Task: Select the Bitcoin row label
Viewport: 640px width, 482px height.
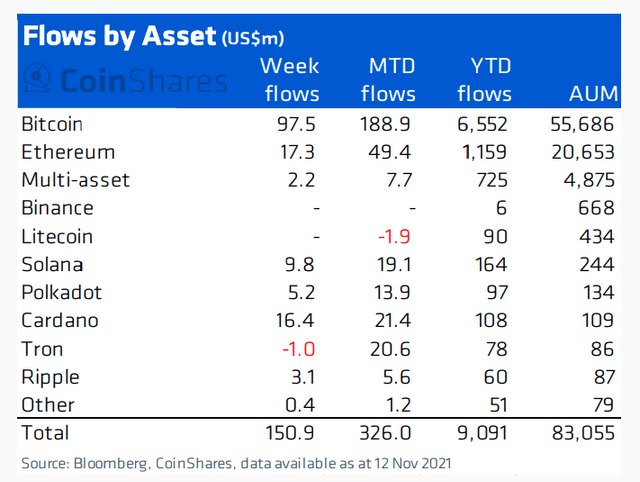Action: pyautogui.click(x=51, y=124)
